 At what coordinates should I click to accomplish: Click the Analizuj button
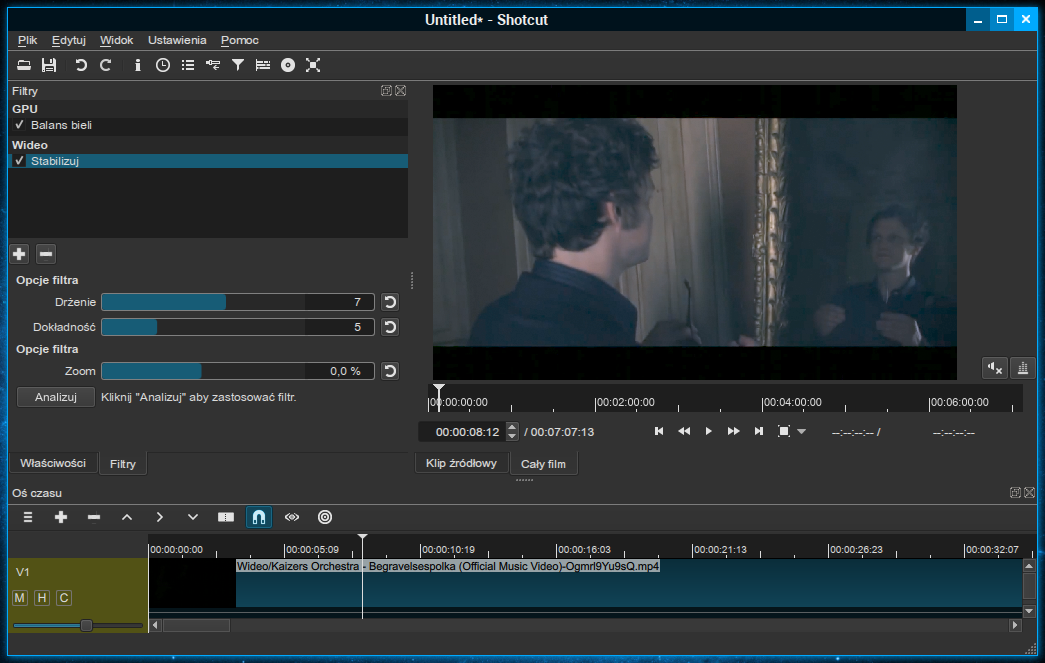[56, 397]
